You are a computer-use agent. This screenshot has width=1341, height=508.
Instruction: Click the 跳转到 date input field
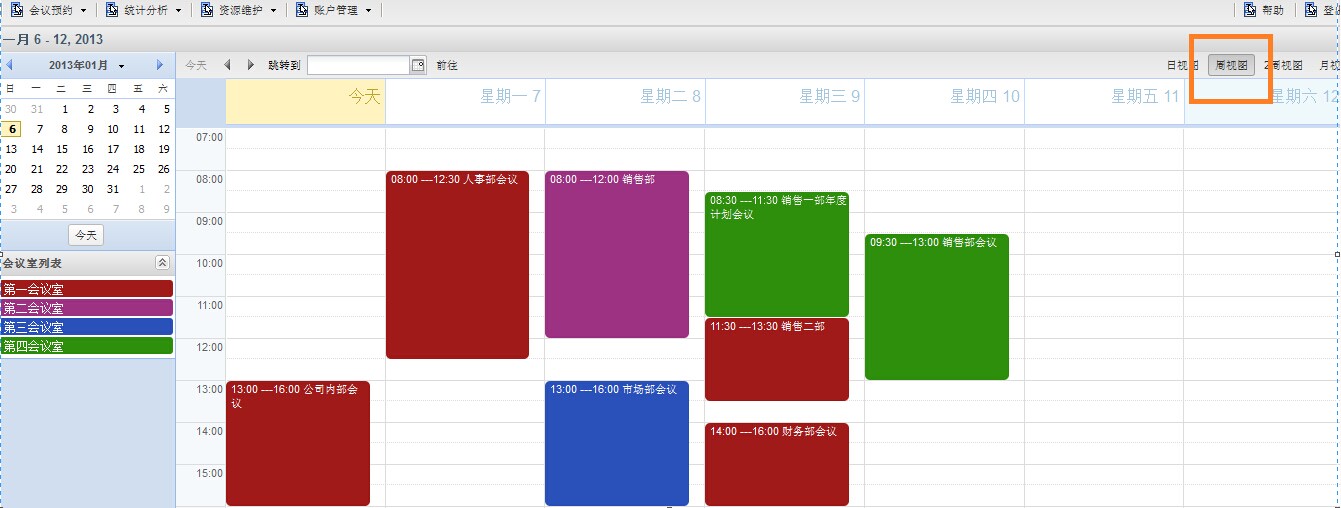[359, 65]
